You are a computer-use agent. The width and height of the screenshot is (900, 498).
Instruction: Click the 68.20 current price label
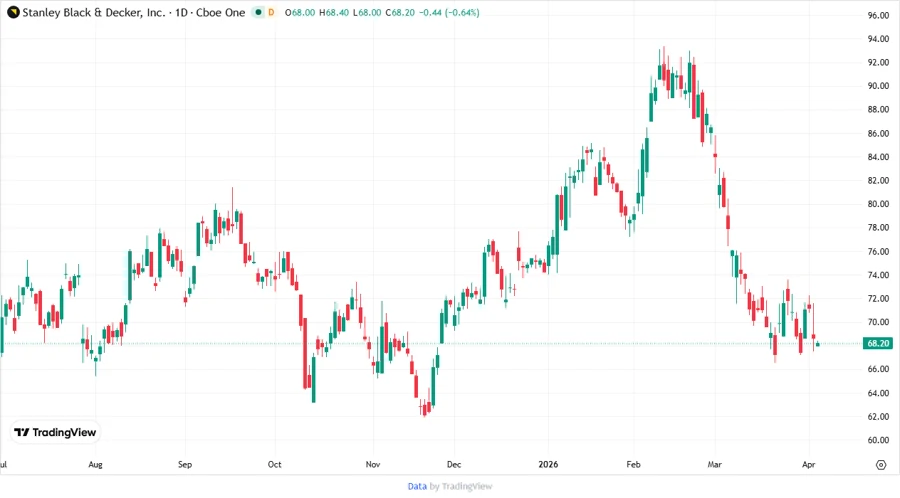tap(878, 344)
